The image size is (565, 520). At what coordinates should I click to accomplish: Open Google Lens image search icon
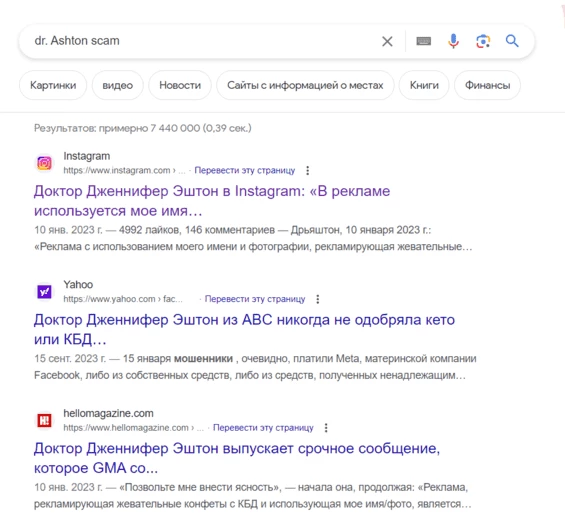tap(483, 41)
